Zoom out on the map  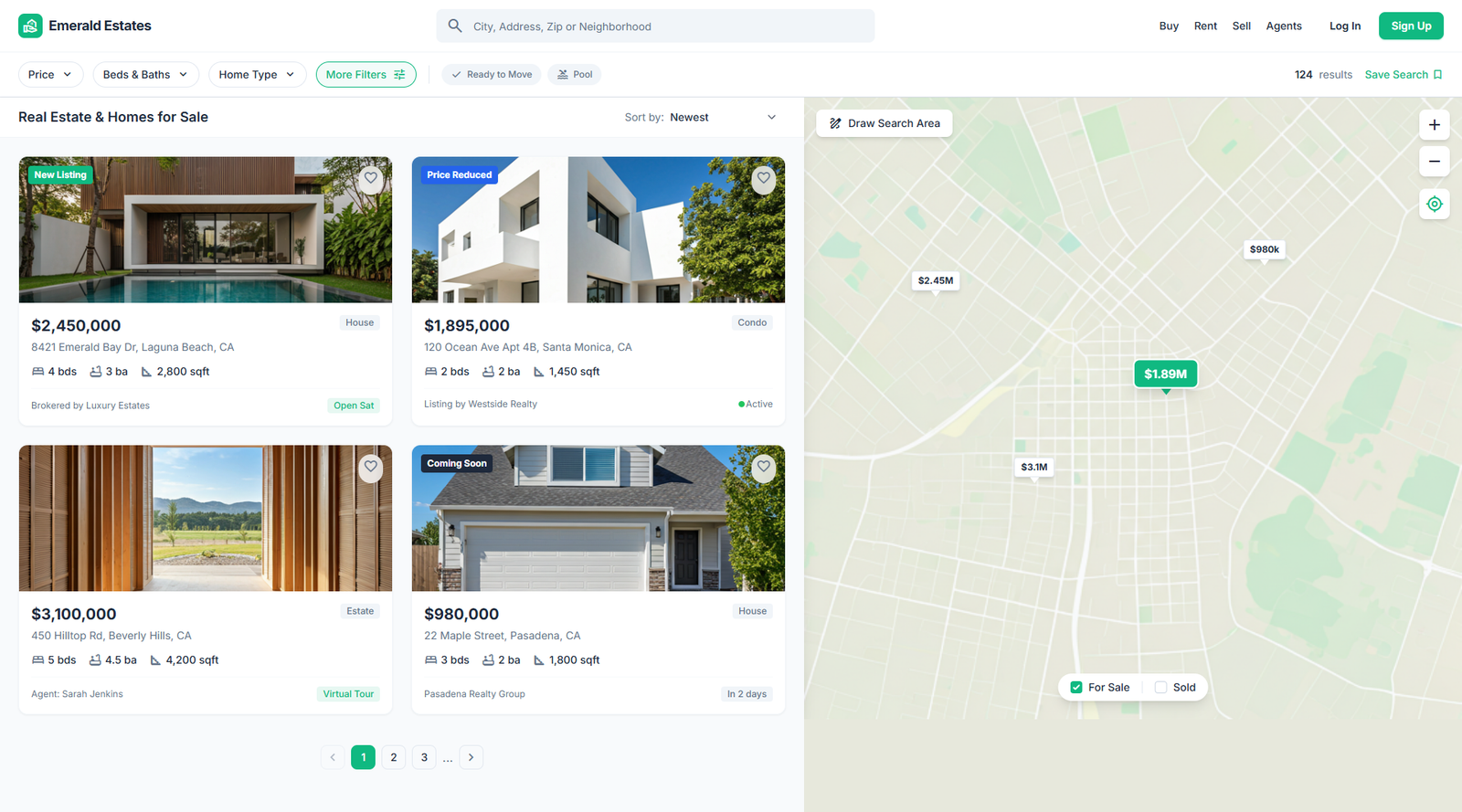(1434, 162)
